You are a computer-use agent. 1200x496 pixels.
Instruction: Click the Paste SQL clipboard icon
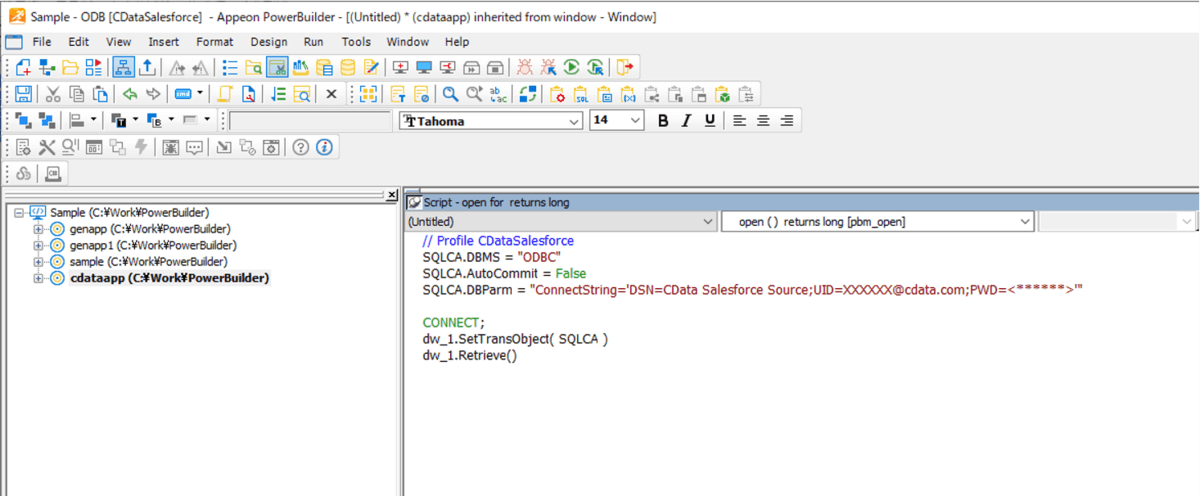[x=581, y=94]
